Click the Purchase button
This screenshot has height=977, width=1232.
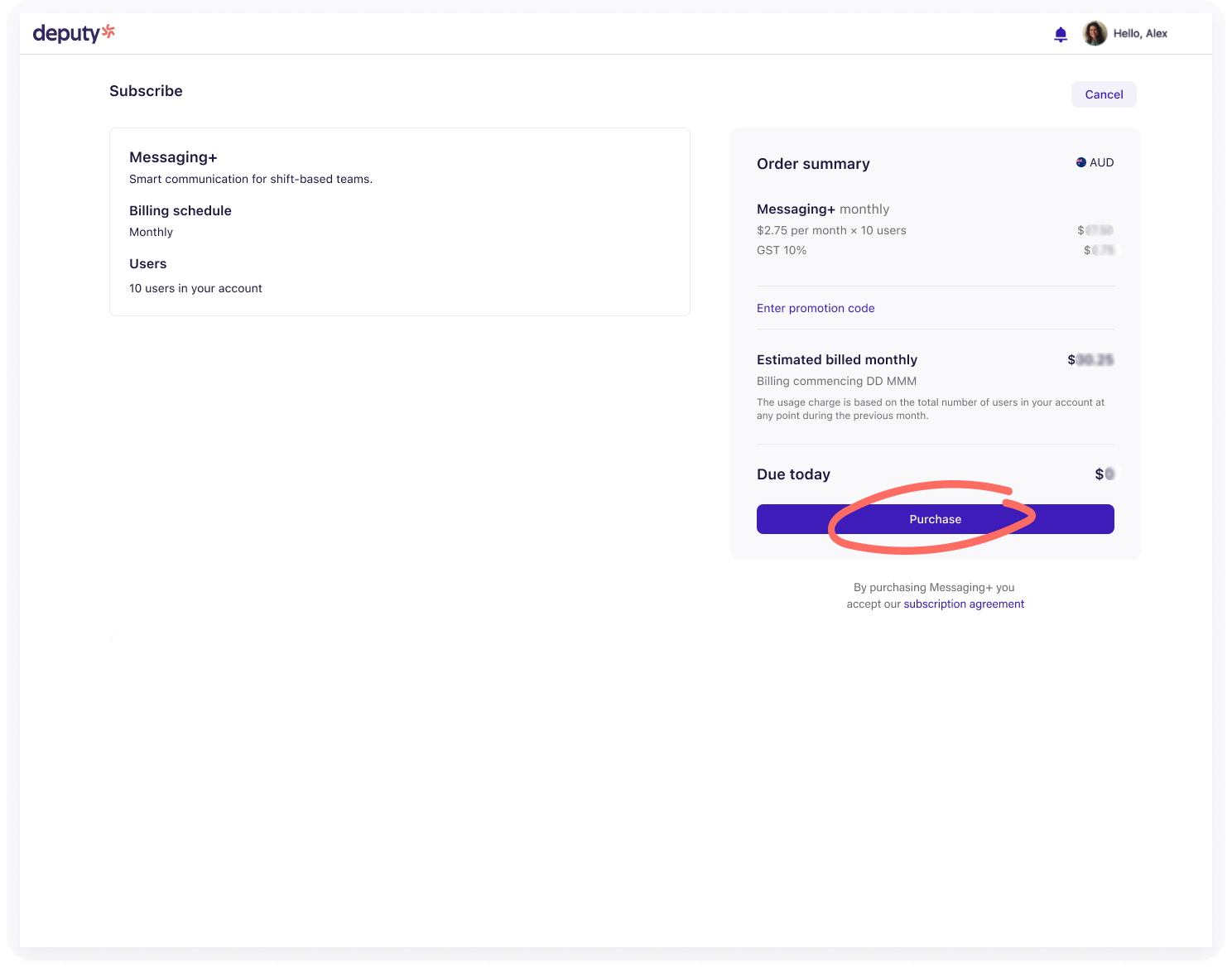pyautogui.click(x=935, y=519)
